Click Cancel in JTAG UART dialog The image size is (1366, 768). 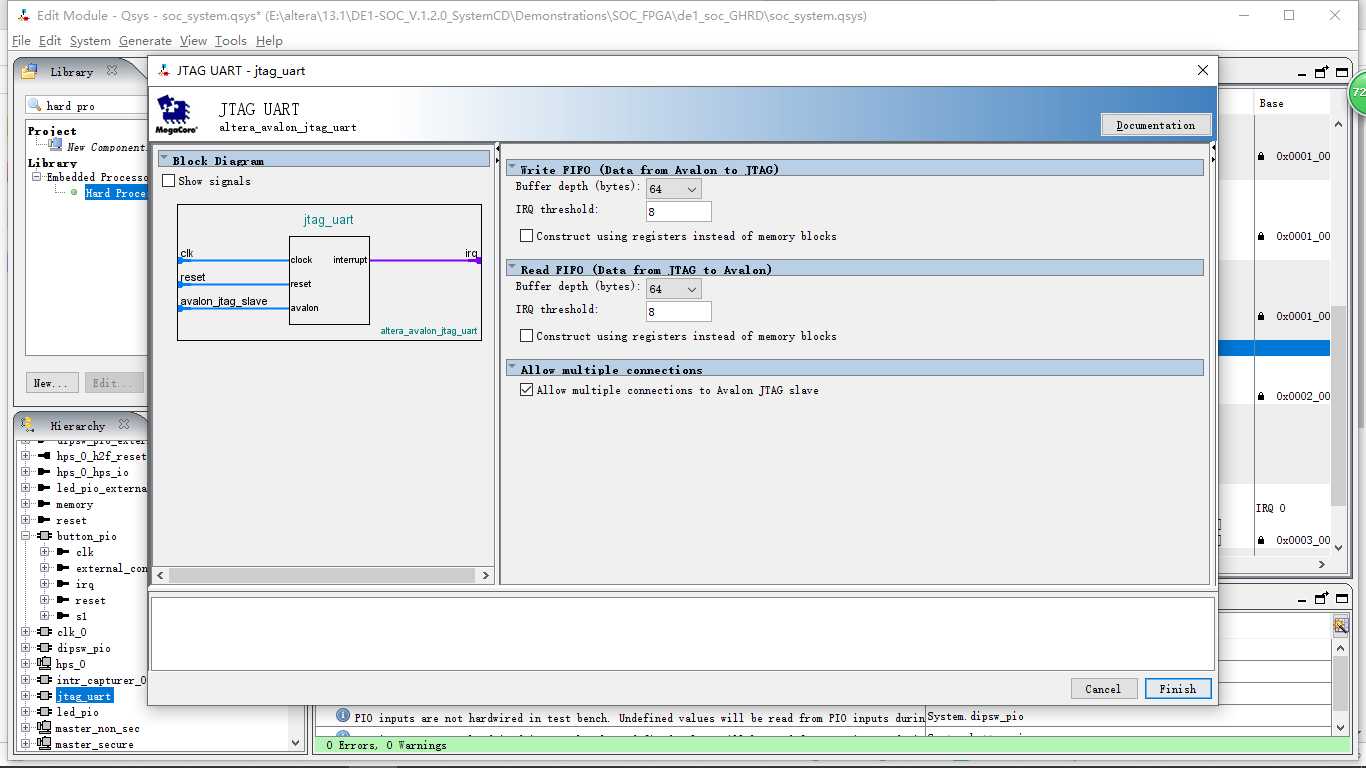tap(1103, 689)
